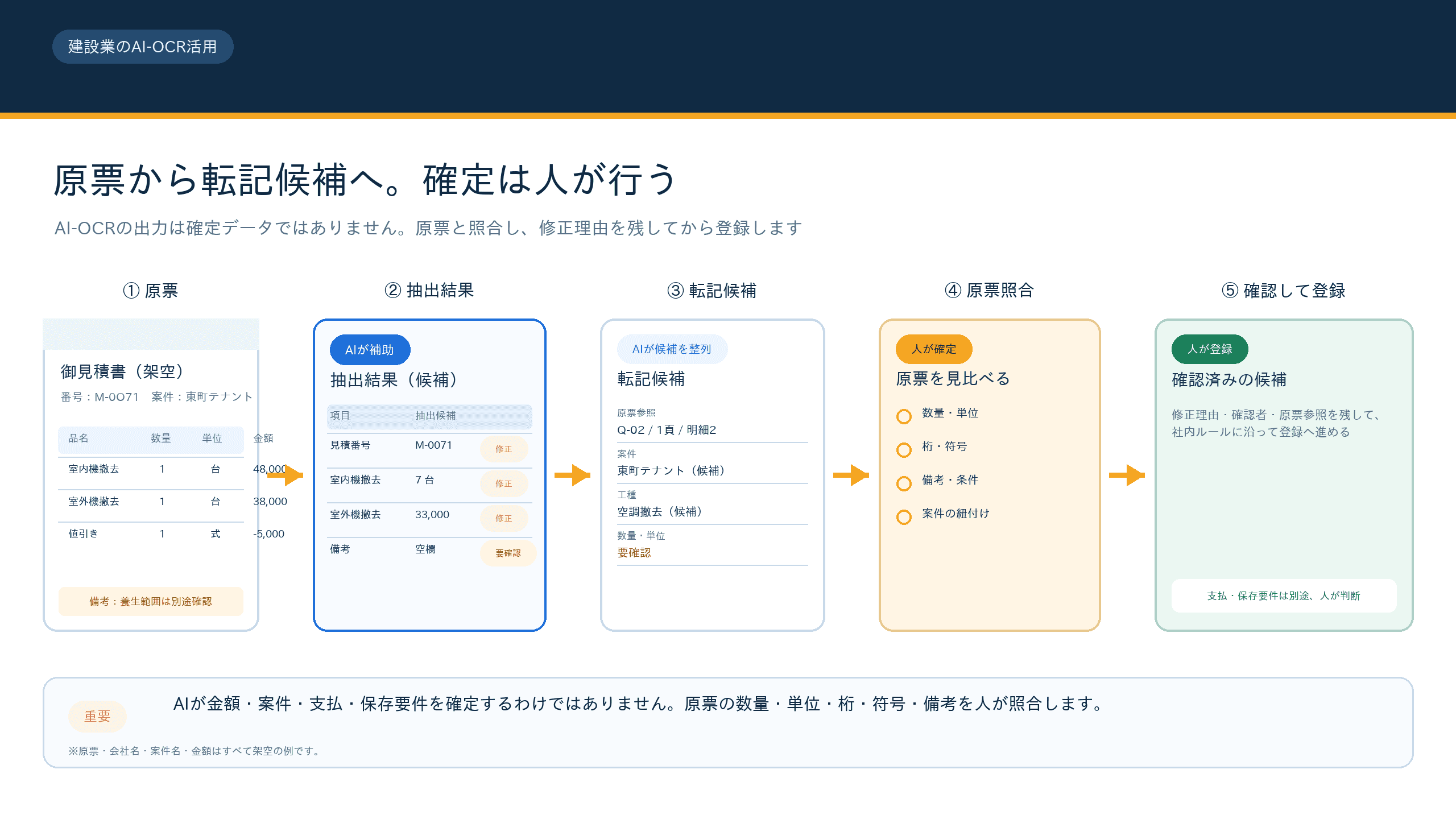This screenshot has width=1456, height=819.
Task: Click the -5,000 discount amount
Action: 269,533
